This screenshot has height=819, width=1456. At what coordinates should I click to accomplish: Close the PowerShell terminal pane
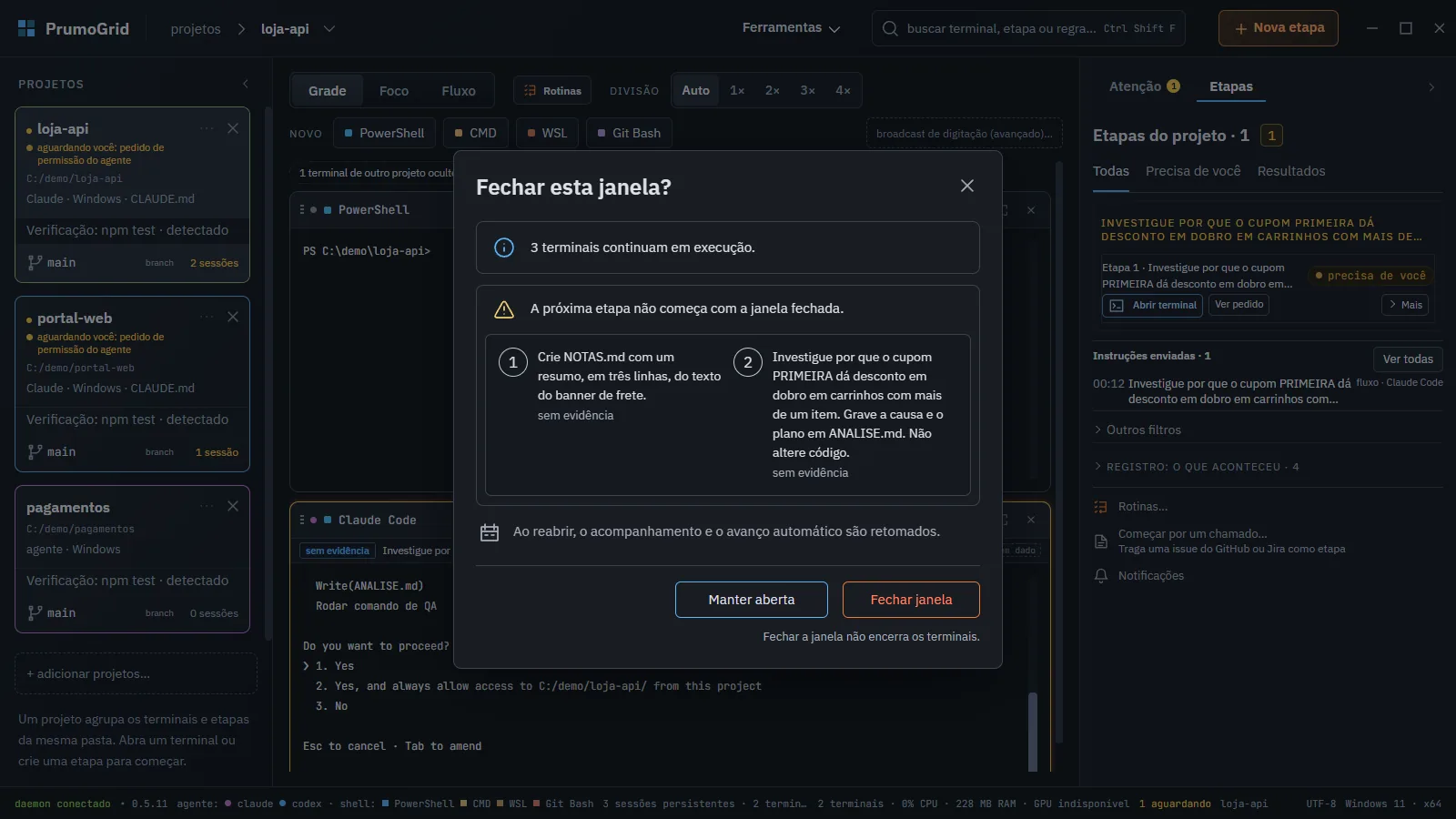click(x=1031, y=210)
